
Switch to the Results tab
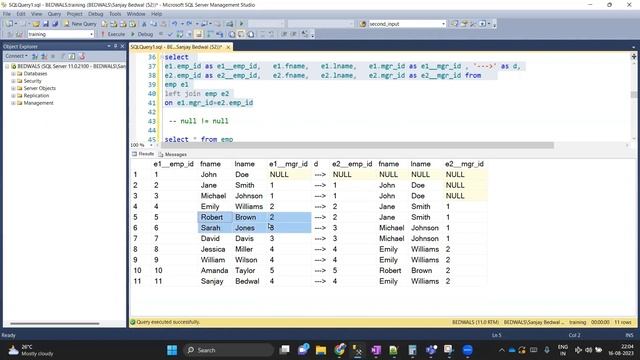[x=143, y=154]
